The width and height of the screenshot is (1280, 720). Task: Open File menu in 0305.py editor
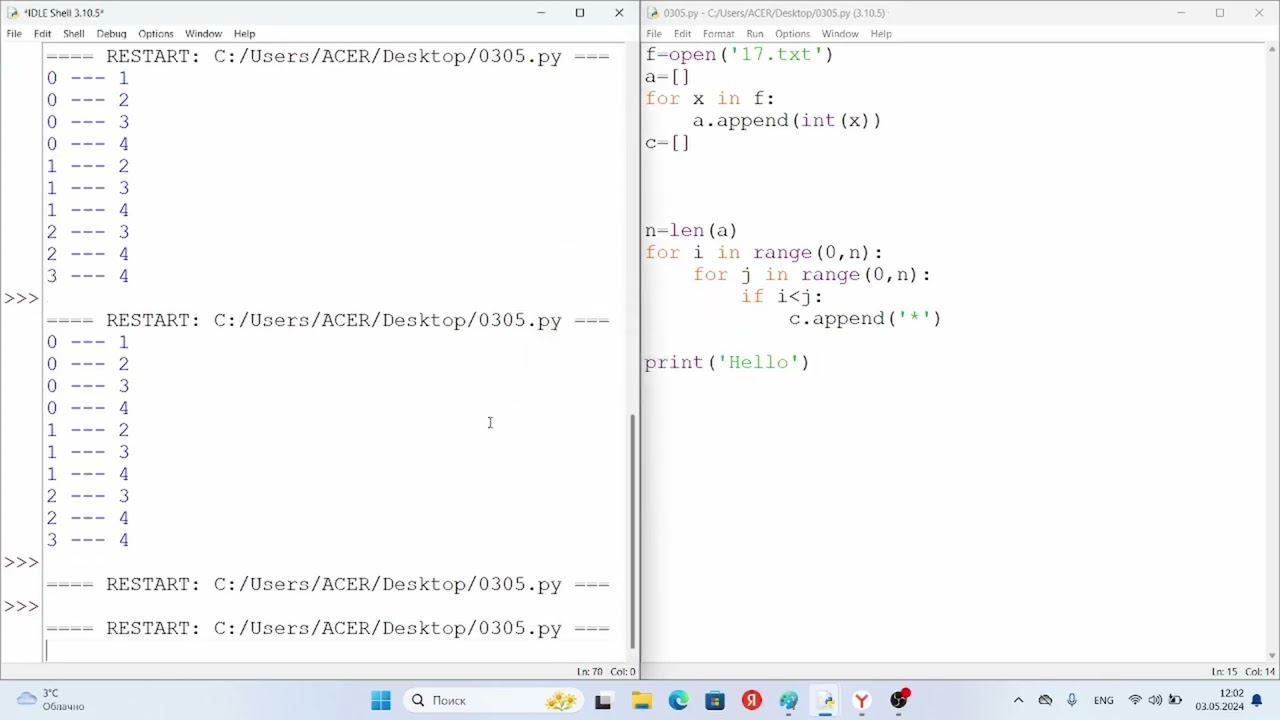tap(654, 34)
